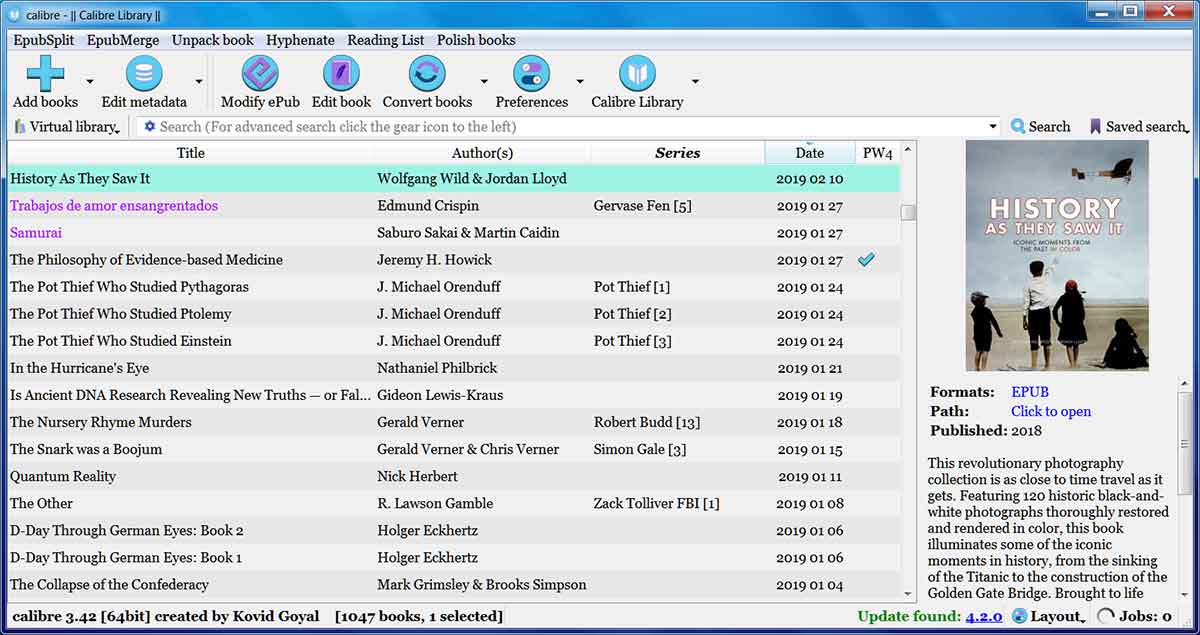Viewport: 1200px width, 635px height.
Task: Click the EPUB format link
Action: 1030,392
